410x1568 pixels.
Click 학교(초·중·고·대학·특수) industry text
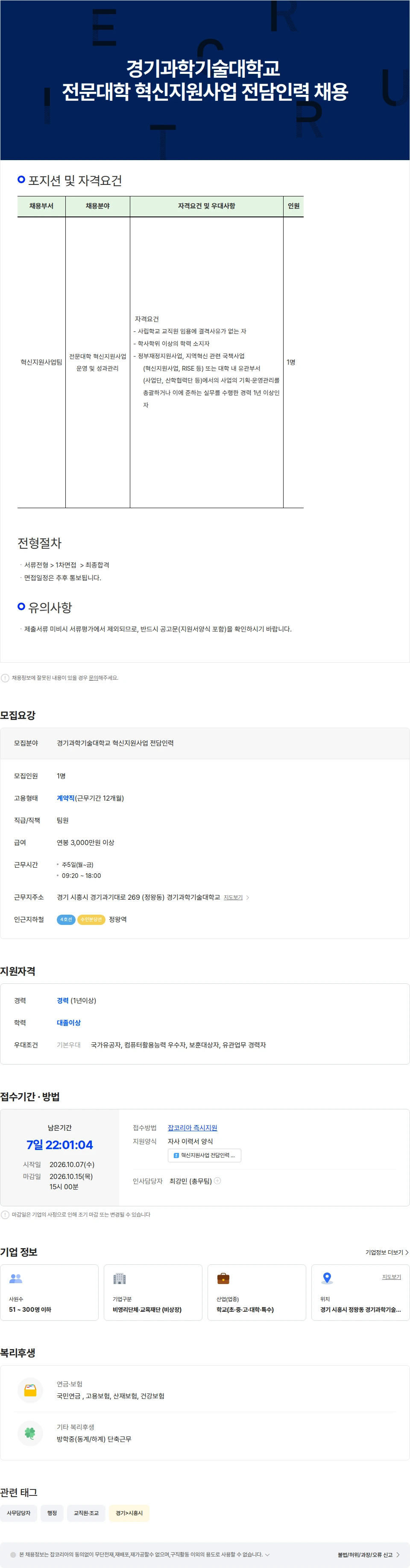click(x=245, y=1309)
